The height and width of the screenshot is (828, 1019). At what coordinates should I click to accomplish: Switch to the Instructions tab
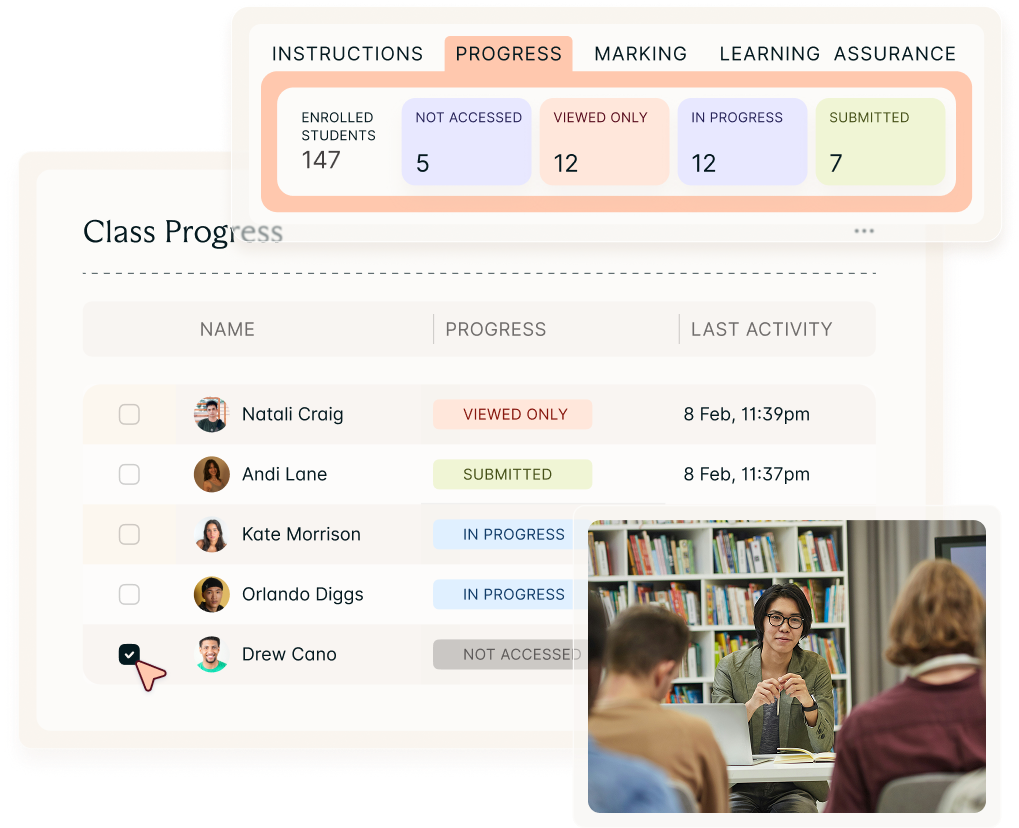pos(347,54)
